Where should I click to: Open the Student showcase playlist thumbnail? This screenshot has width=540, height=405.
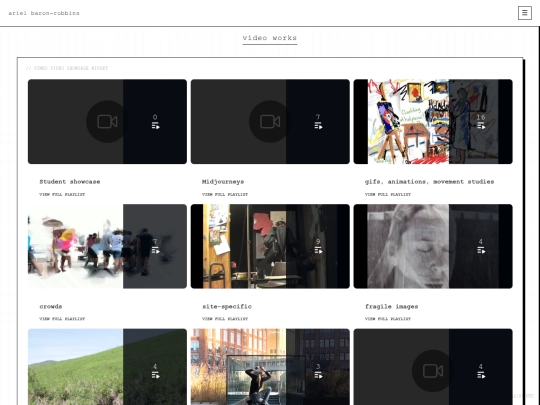107,122
